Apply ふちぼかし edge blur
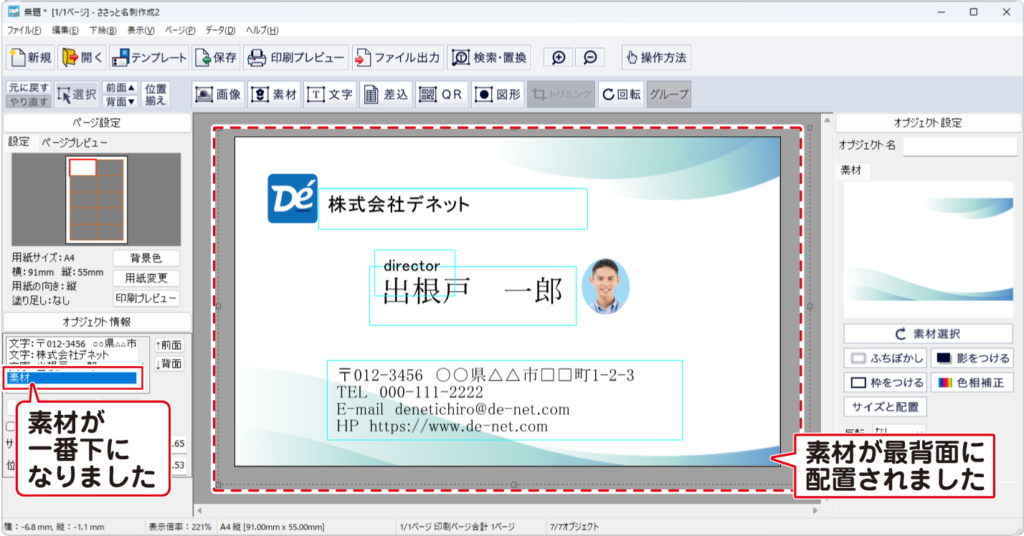The image size is (1024, 536). (886, 358)
